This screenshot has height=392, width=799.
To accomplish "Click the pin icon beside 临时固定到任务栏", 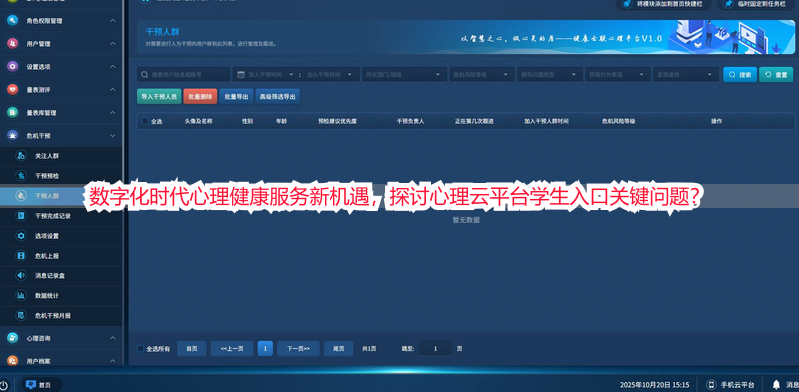I will pyautogui.click(x=728, y=4).
